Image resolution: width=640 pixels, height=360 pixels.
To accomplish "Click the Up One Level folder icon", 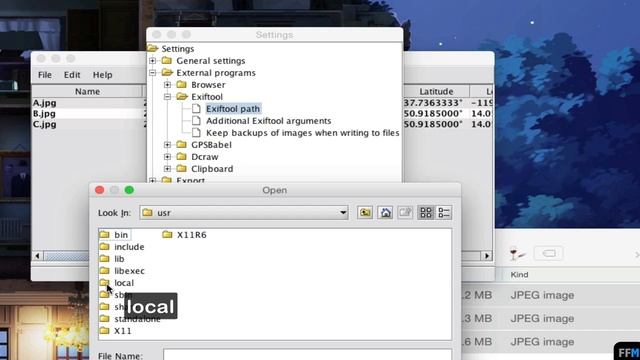I will (364, 213).
